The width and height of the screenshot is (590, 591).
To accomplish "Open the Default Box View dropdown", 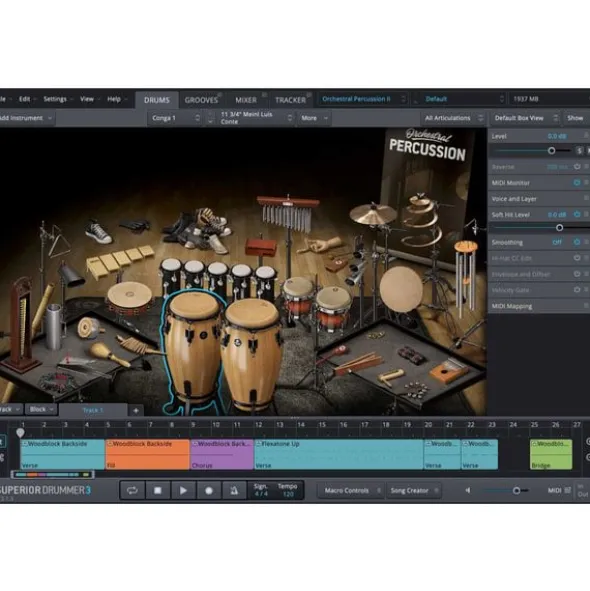I will (526, 118).
